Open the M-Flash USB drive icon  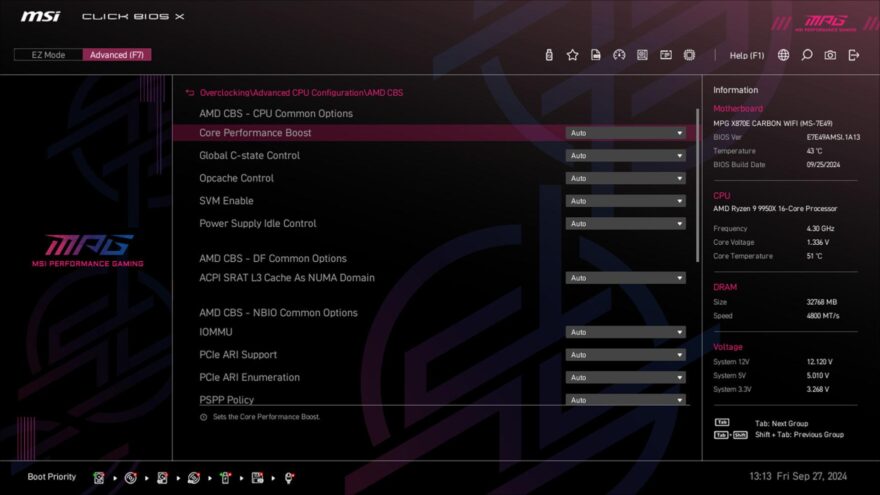[549, 54]
